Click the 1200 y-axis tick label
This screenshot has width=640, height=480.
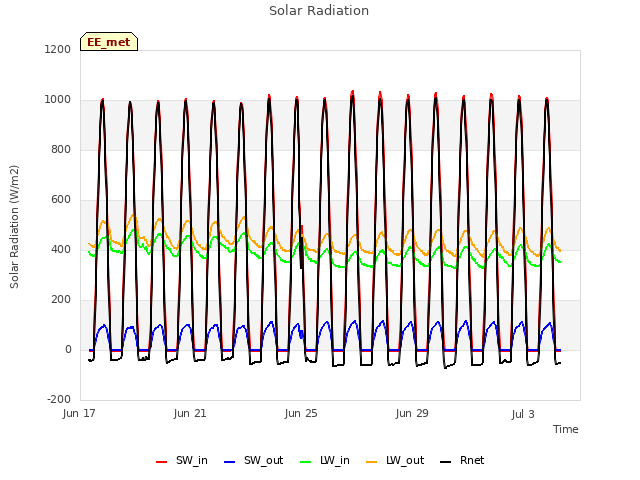[x=58, y=50]
